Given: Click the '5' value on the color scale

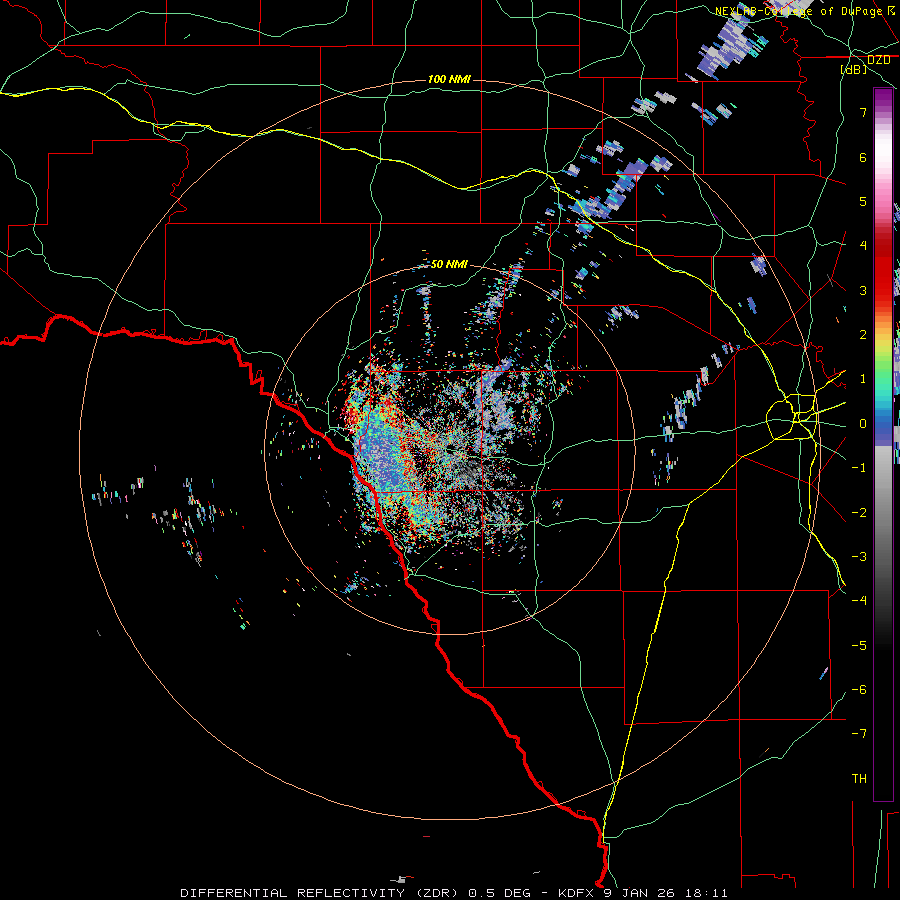Looking at the screenshot, I should tap(863, 201).
